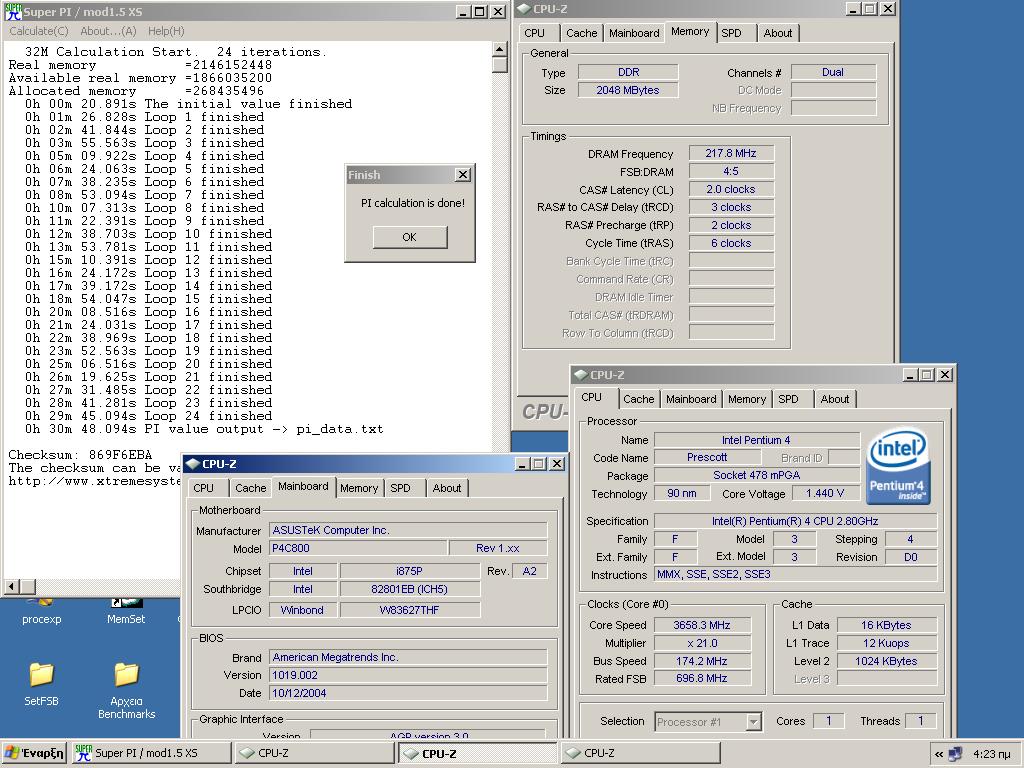Open the Calculate(C) menu
Screen dimensions: 1024x768
39,31
